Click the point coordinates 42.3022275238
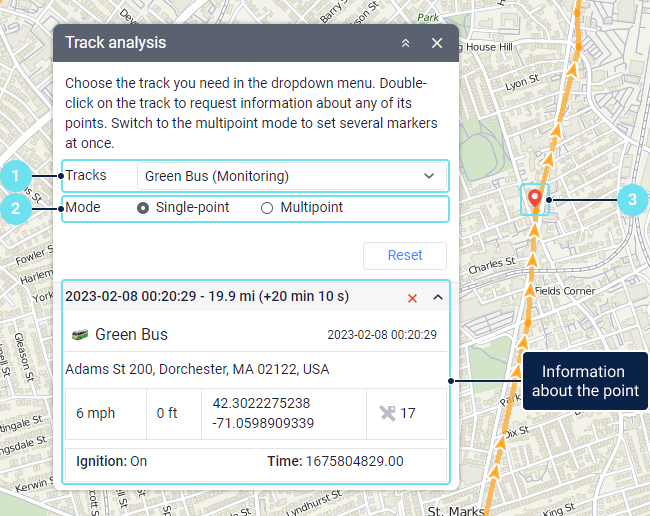650x516 pixels. point(262,404)
